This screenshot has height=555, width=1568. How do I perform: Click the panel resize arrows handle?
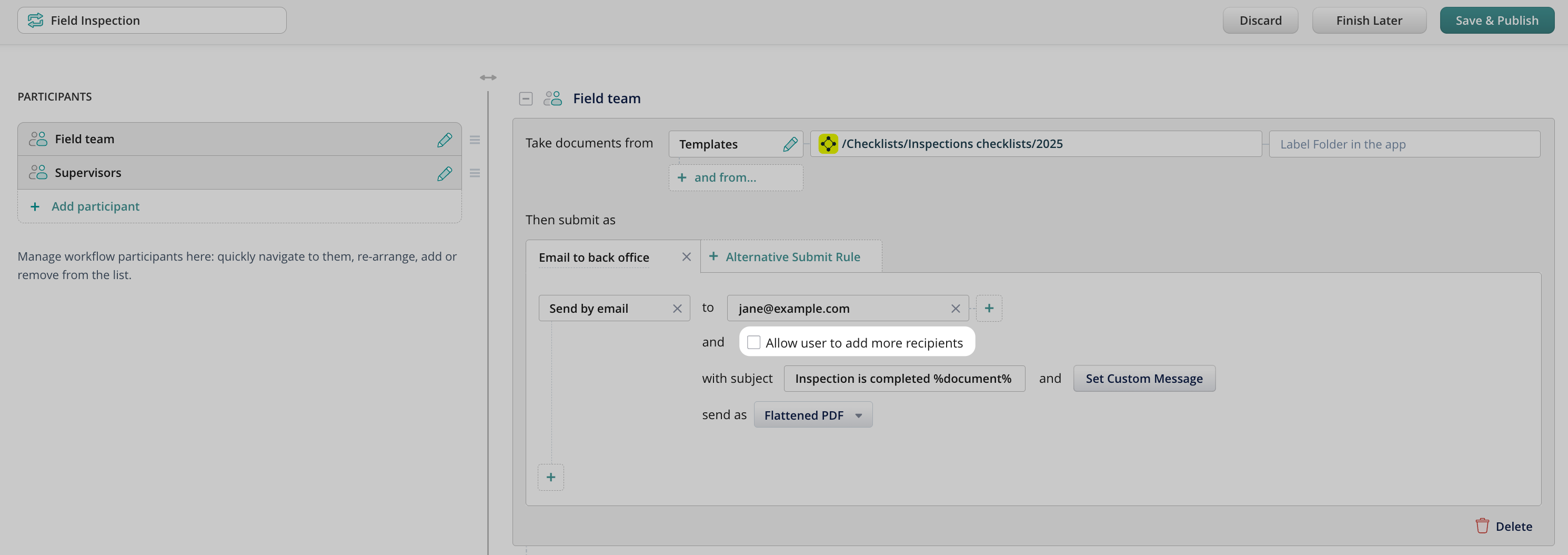[488, 77]
